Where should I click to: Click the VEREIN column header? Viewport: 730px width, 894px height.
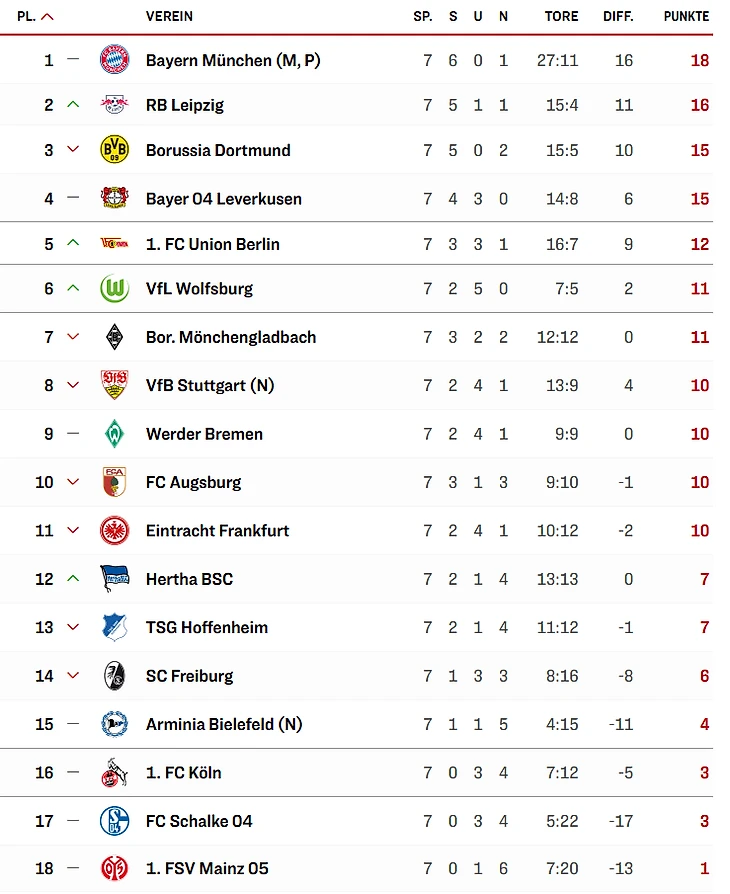(169, 16)
